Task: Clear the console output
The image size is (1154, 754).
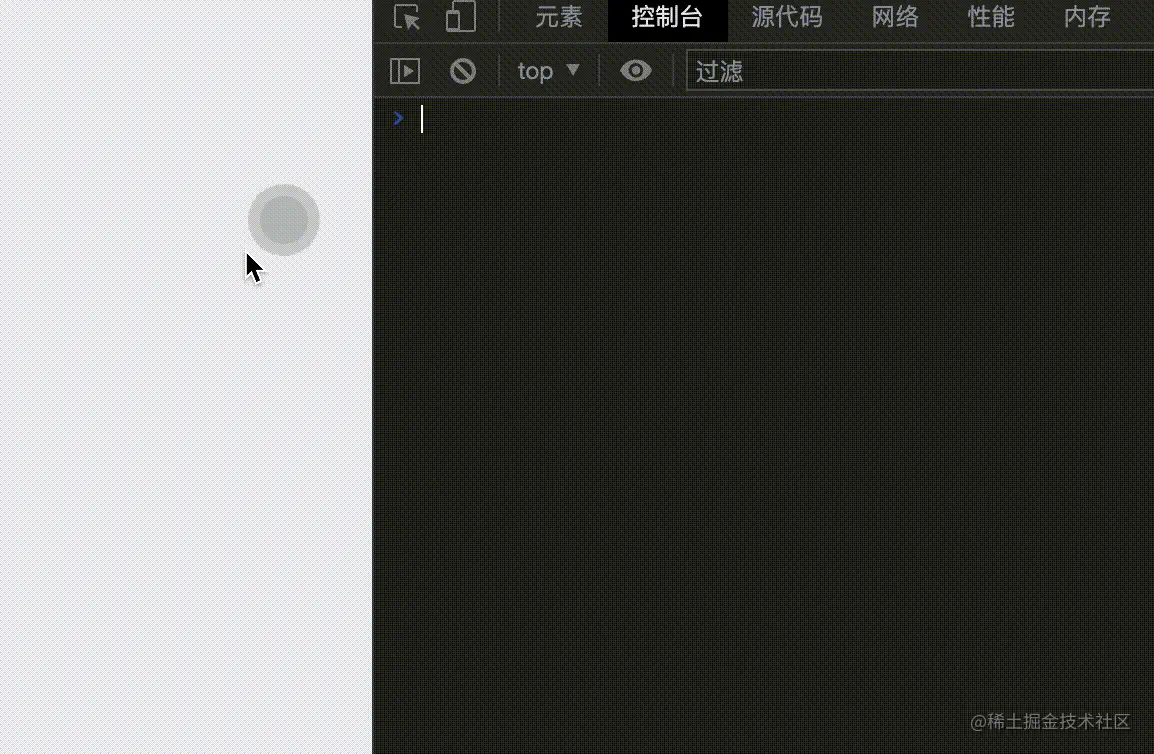Action: 462,70
